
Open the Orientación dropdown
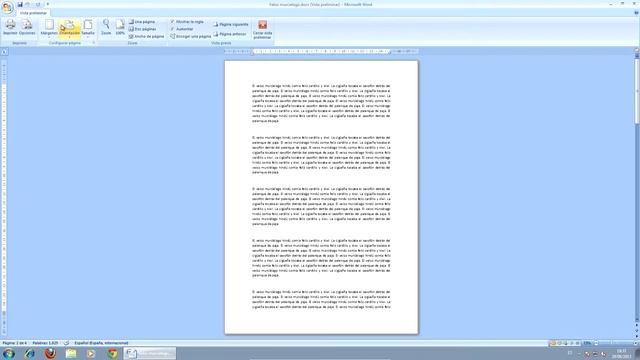click(69, 28)
